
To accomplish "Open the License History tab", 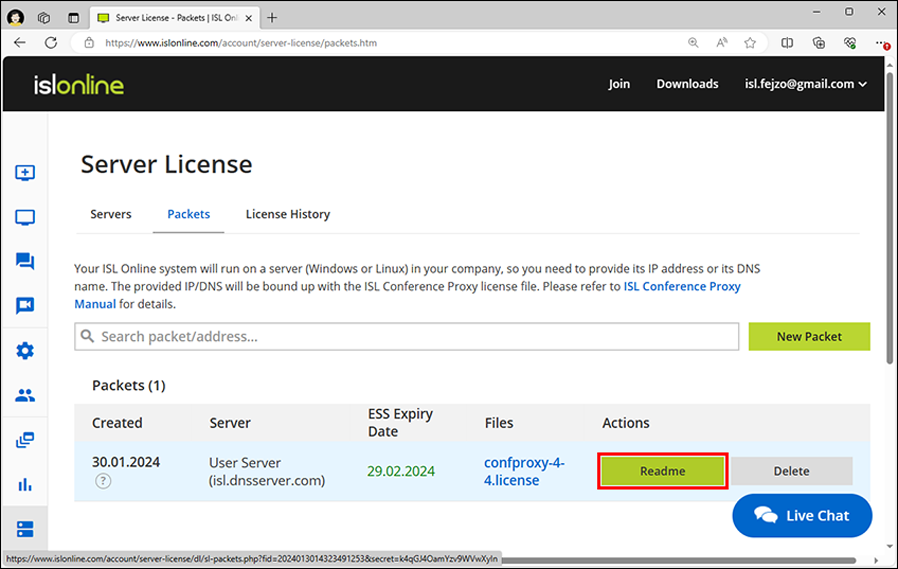I will click(x=288, y=214).
